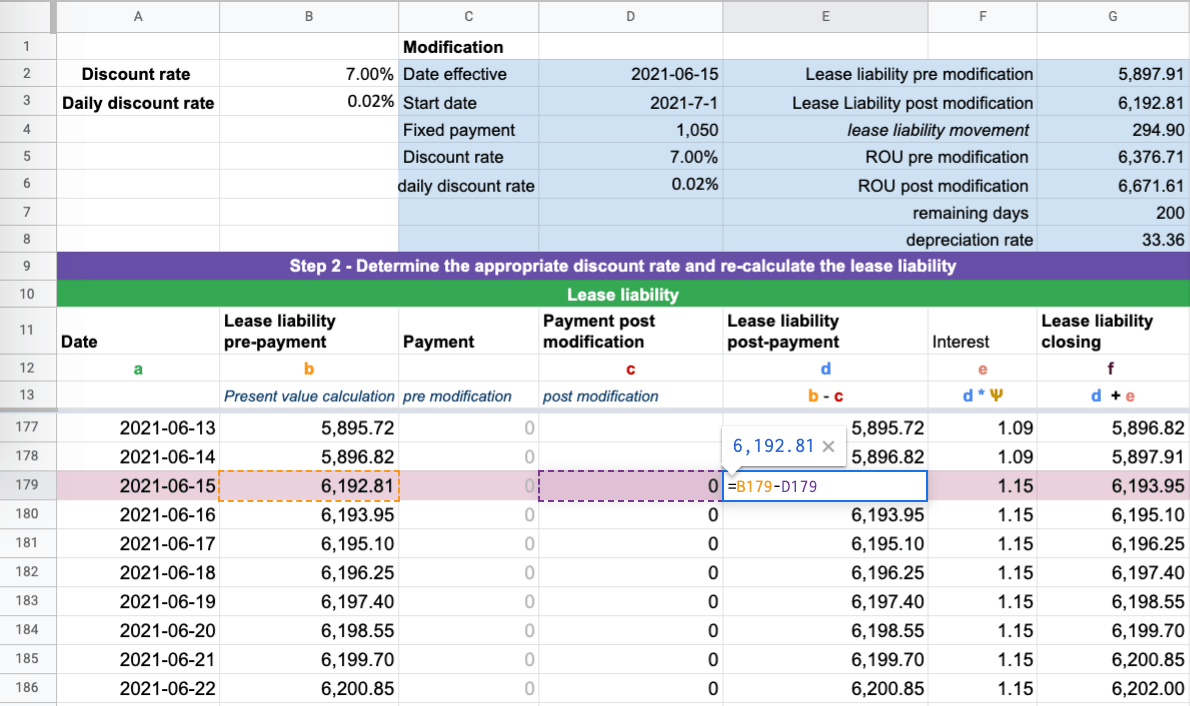1190x706 pixels.
Task: Select row 186 header
Action: click(27, 688)
